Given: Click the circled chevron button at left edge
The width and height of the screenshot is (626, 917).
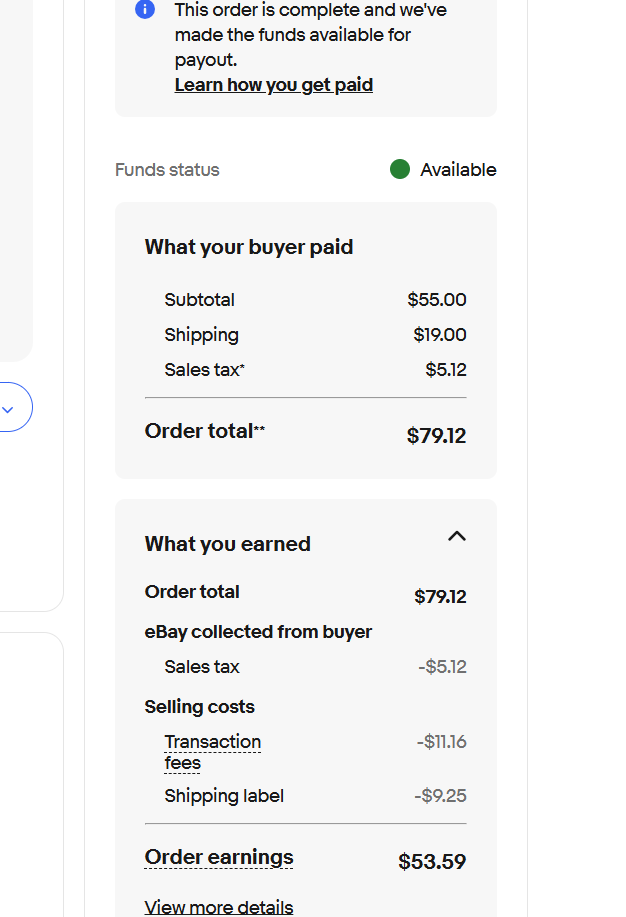Looking at the screenshot, I should 10,408.
